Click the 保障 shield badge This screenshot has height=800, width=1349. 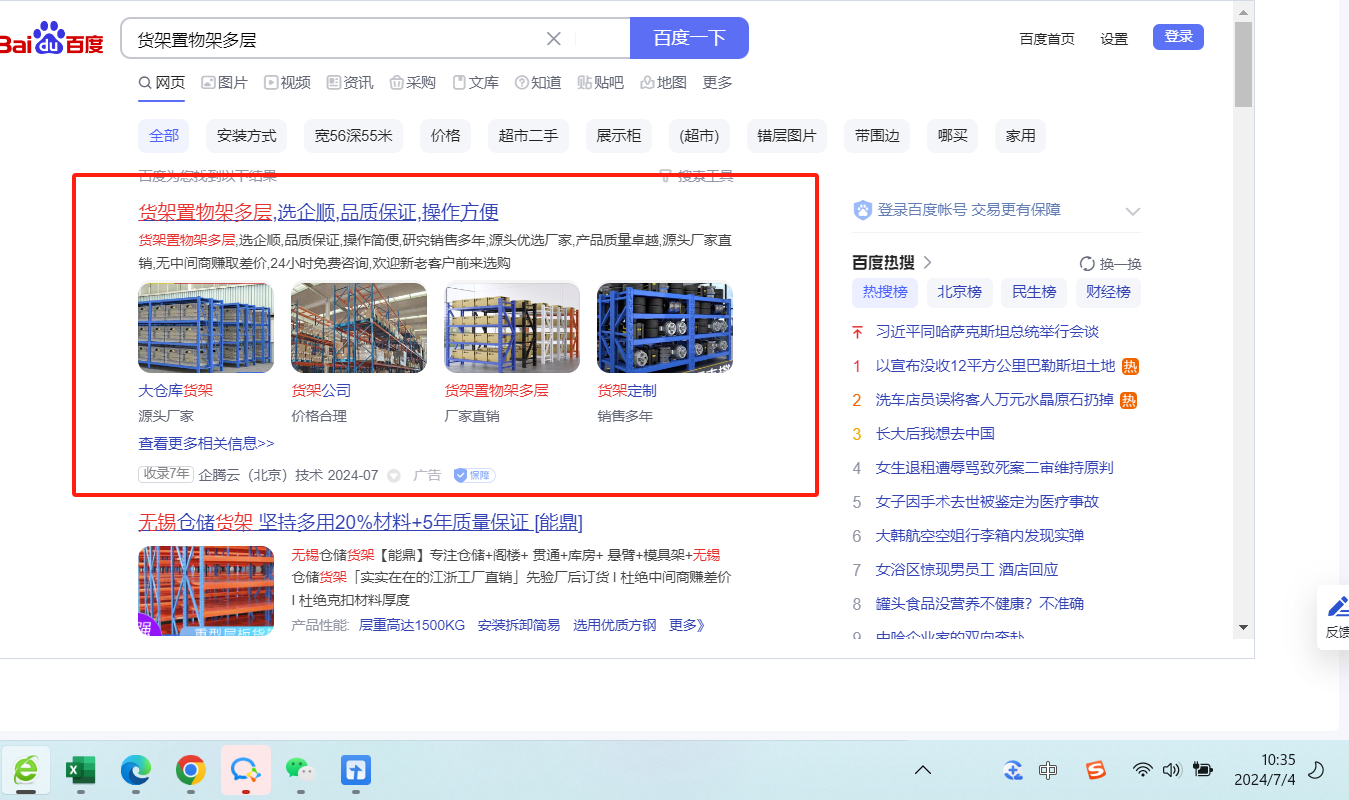[475, 475]
